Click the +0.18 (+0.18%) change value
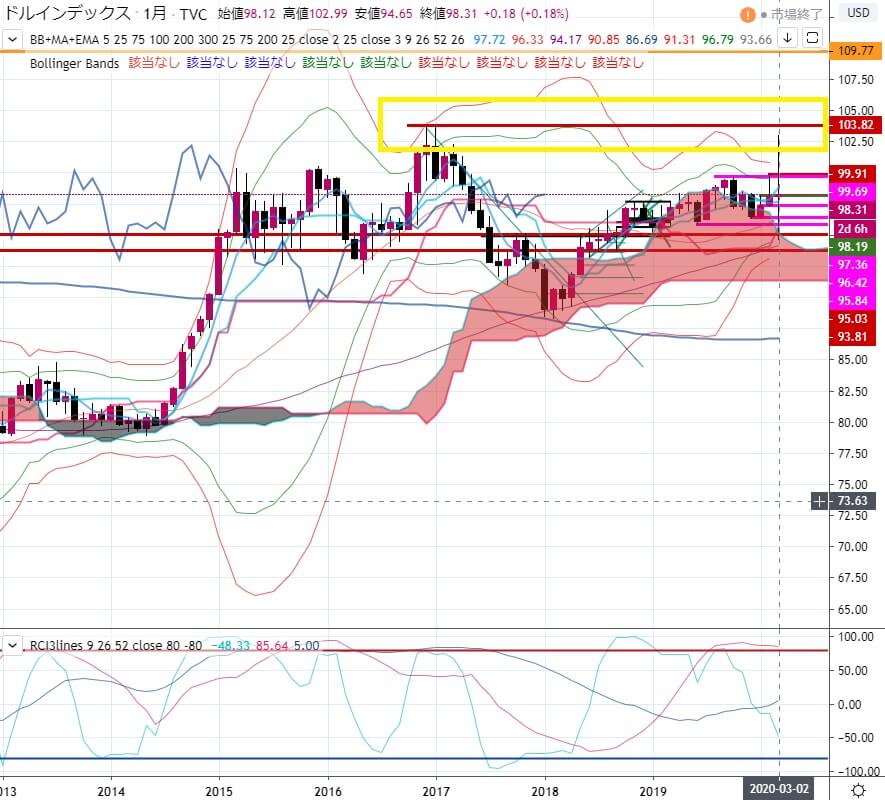The image size is (885, 800). pos(526,14)
